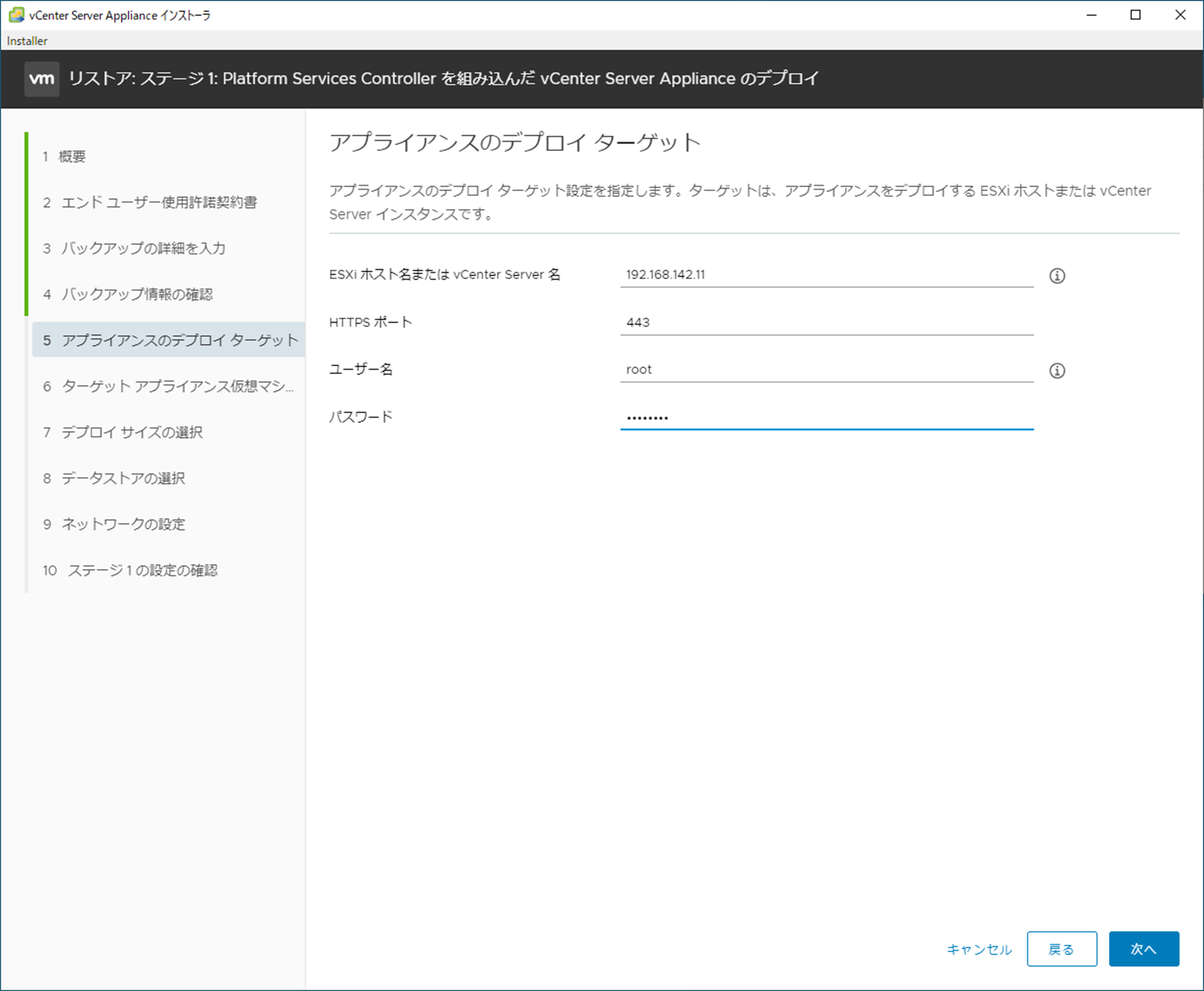Click the 次へ (Next) button
The width and height of the screenshot is (1204, 991).
coord(1143,949)
